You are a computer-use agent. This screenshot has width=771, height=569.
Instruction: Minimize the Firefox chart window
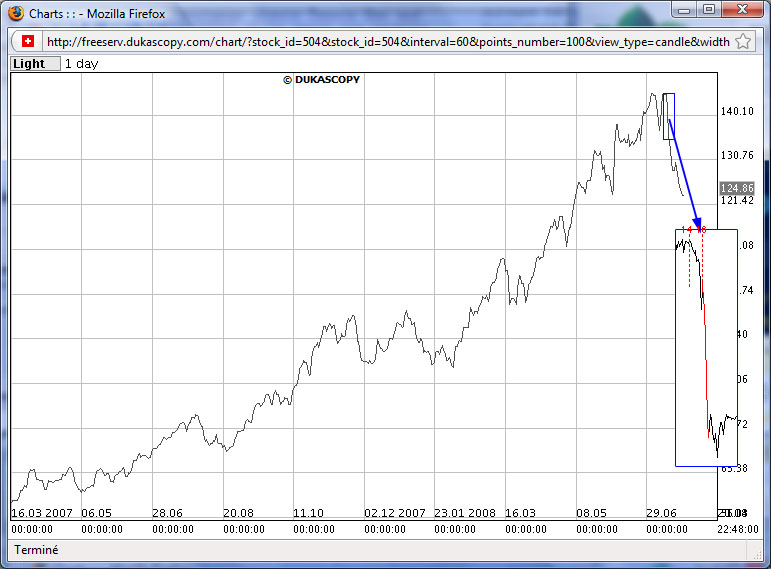[x=685, y=10]
